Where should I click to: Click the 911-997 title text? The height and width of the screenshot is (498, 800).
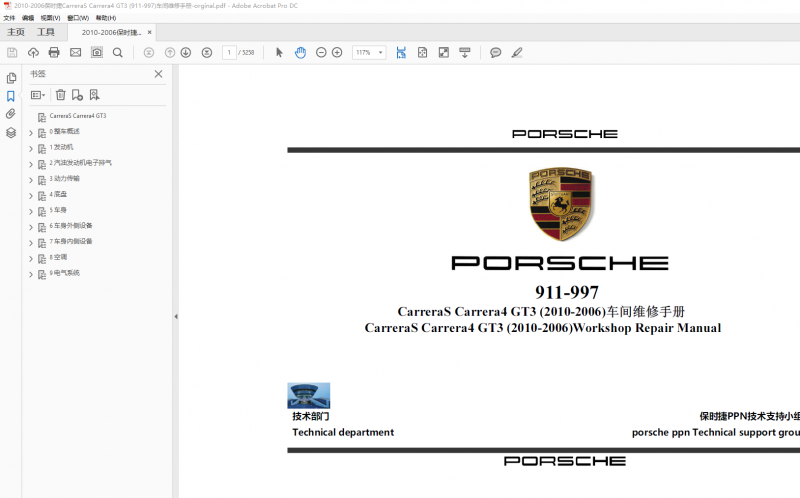[x=566, y=292]
